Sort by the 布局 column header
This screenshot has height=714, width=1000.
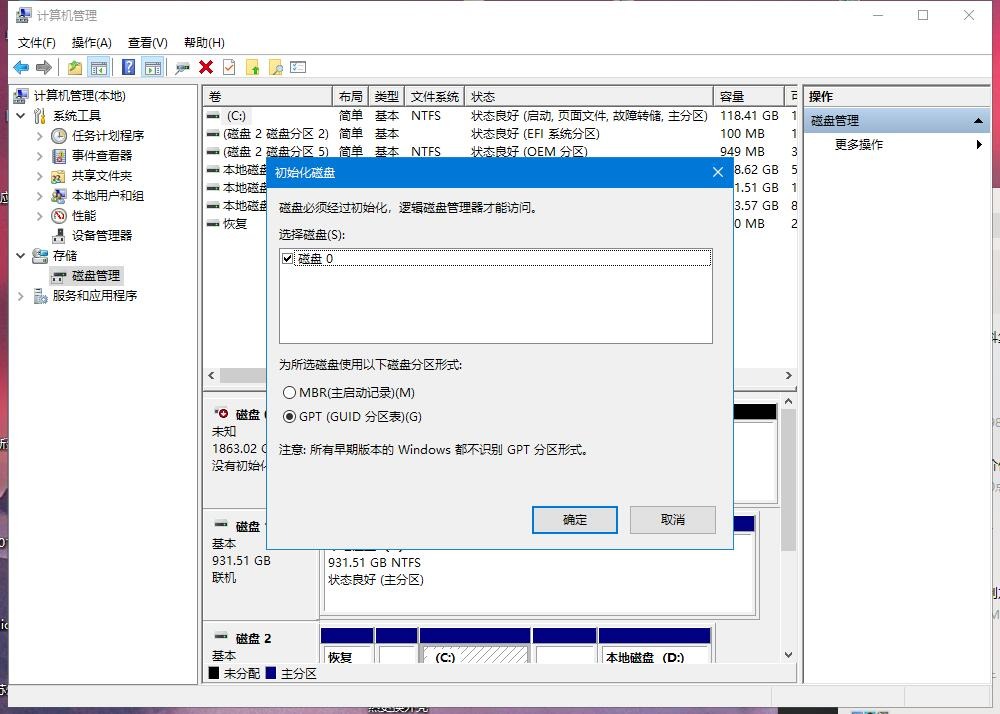pos(350,96)
